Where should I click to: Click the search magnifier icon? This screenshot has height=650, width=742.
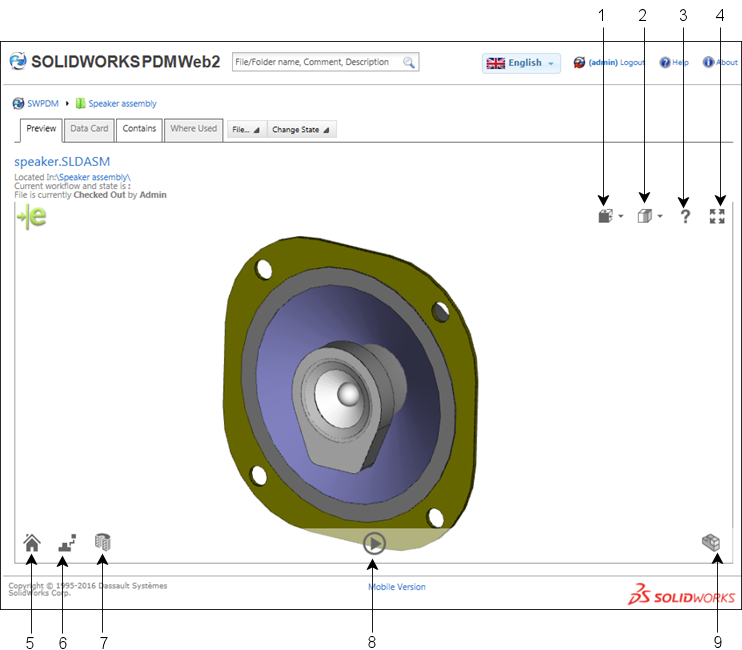pyautogui.click(x=409, y=62)
